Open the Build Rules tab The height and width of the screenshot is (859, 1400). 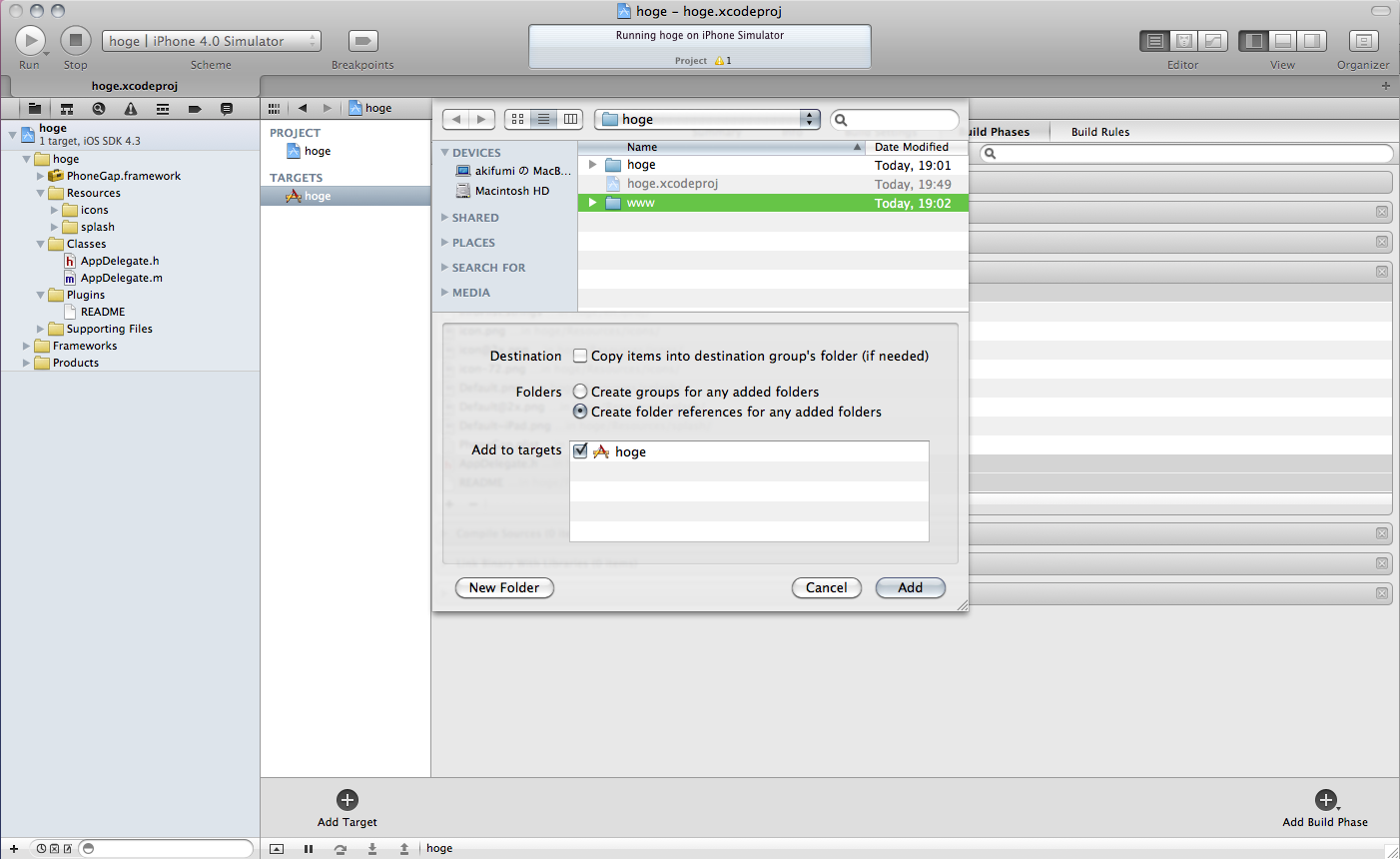[x=1099, y=132]
